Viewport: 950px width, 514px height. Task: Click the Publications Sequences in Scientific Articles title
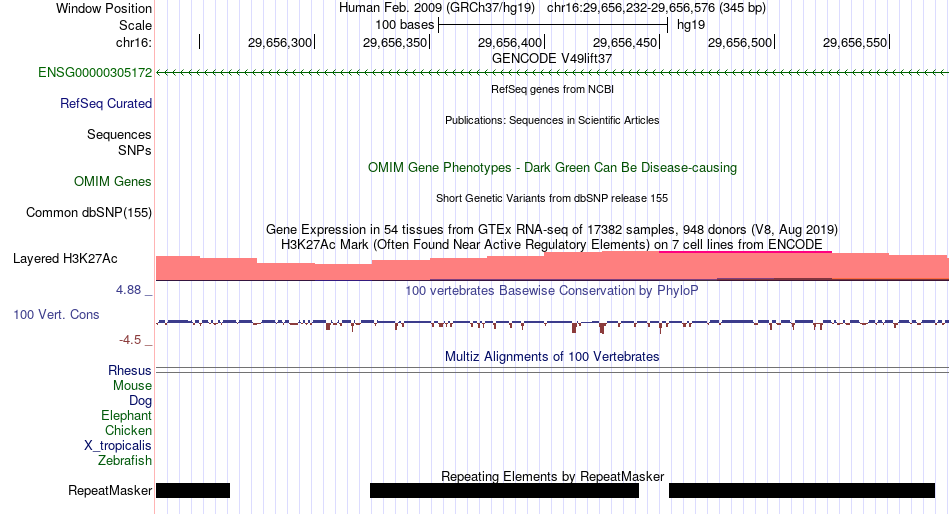pos(552,120)
